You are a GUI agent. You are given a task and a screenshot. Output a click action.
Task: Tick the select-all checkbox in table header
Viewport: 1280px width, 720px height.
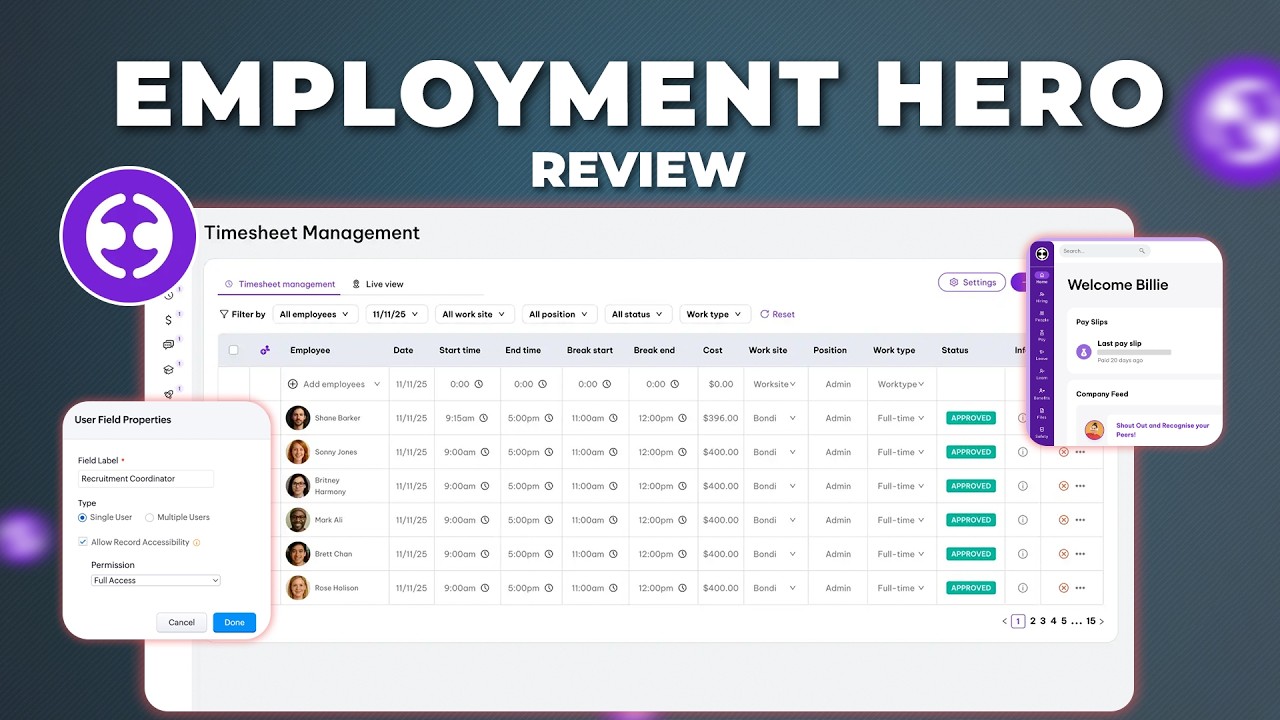pos(234,350)
